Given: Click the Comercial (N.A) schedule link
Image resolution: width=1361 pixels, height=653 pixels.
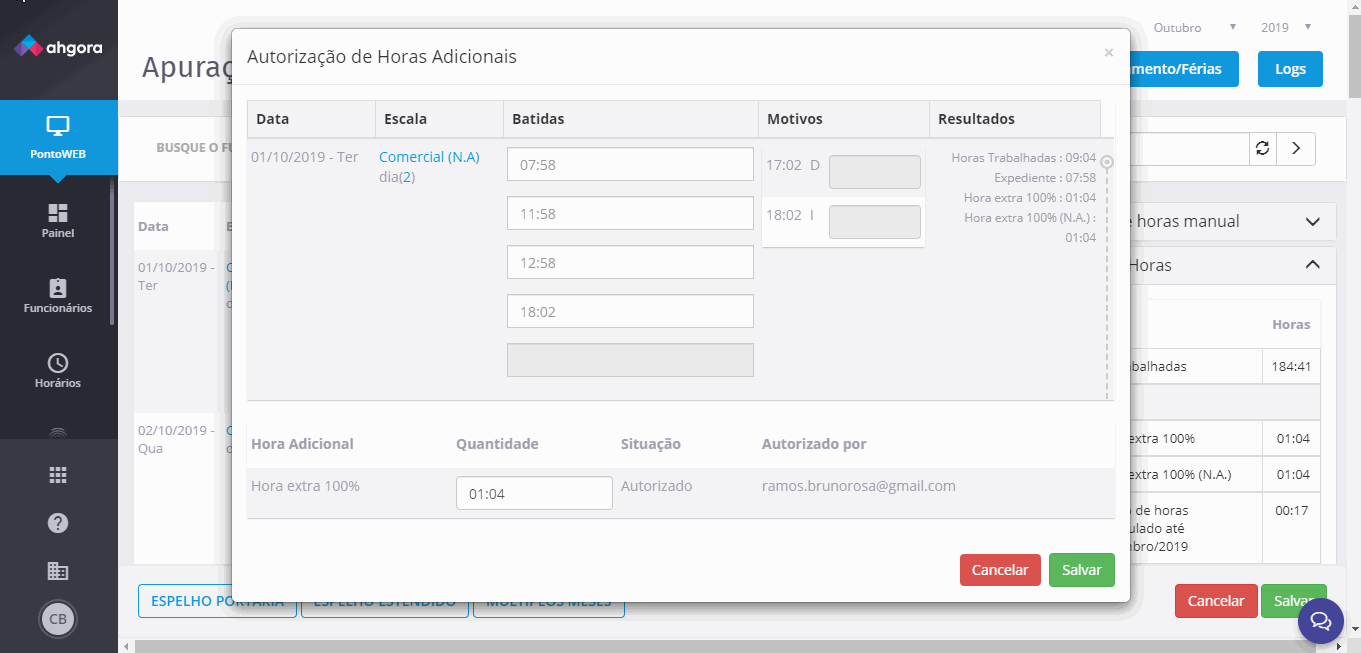Looking at the screenshot, I should click(429, 157).
